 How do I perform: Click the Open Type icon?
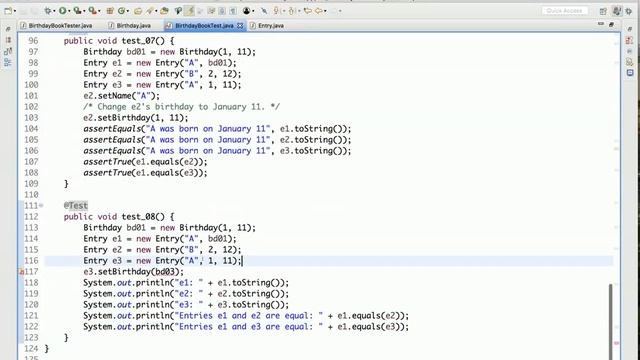click(138, 11)
